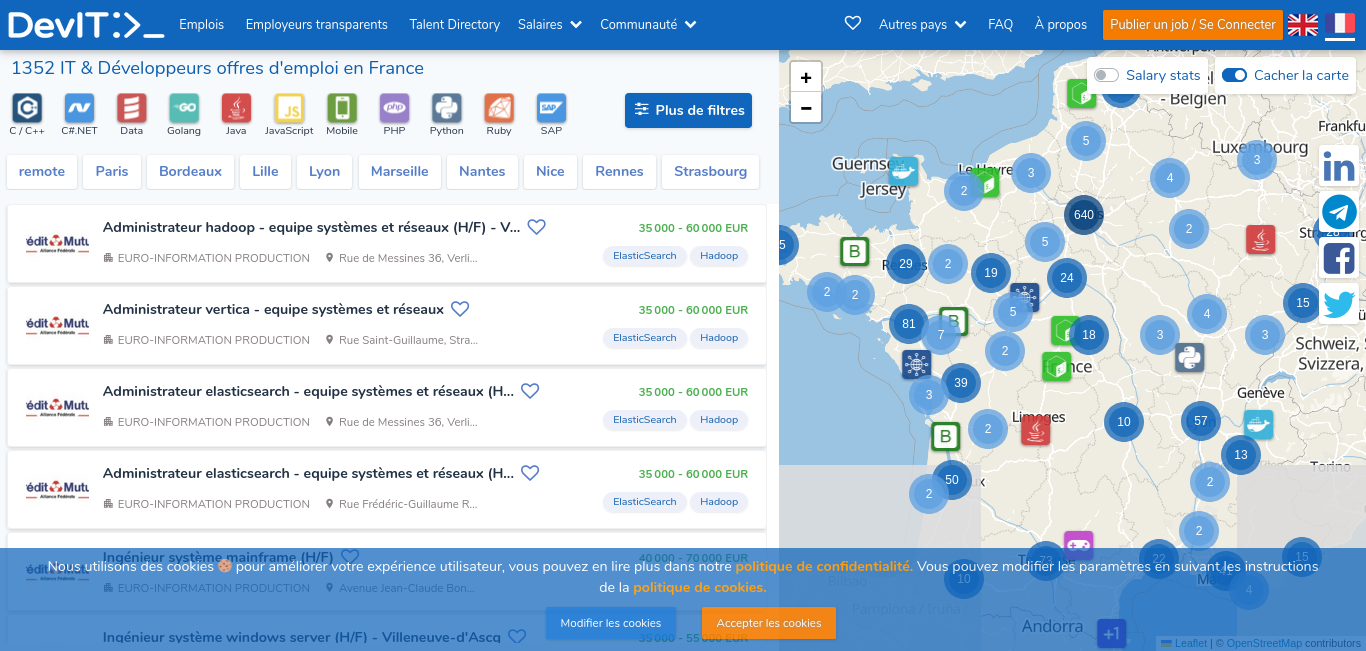This screenshot has width=1366, height=651.
Task: Open the favorites heart in header
Action: point(852,23)
